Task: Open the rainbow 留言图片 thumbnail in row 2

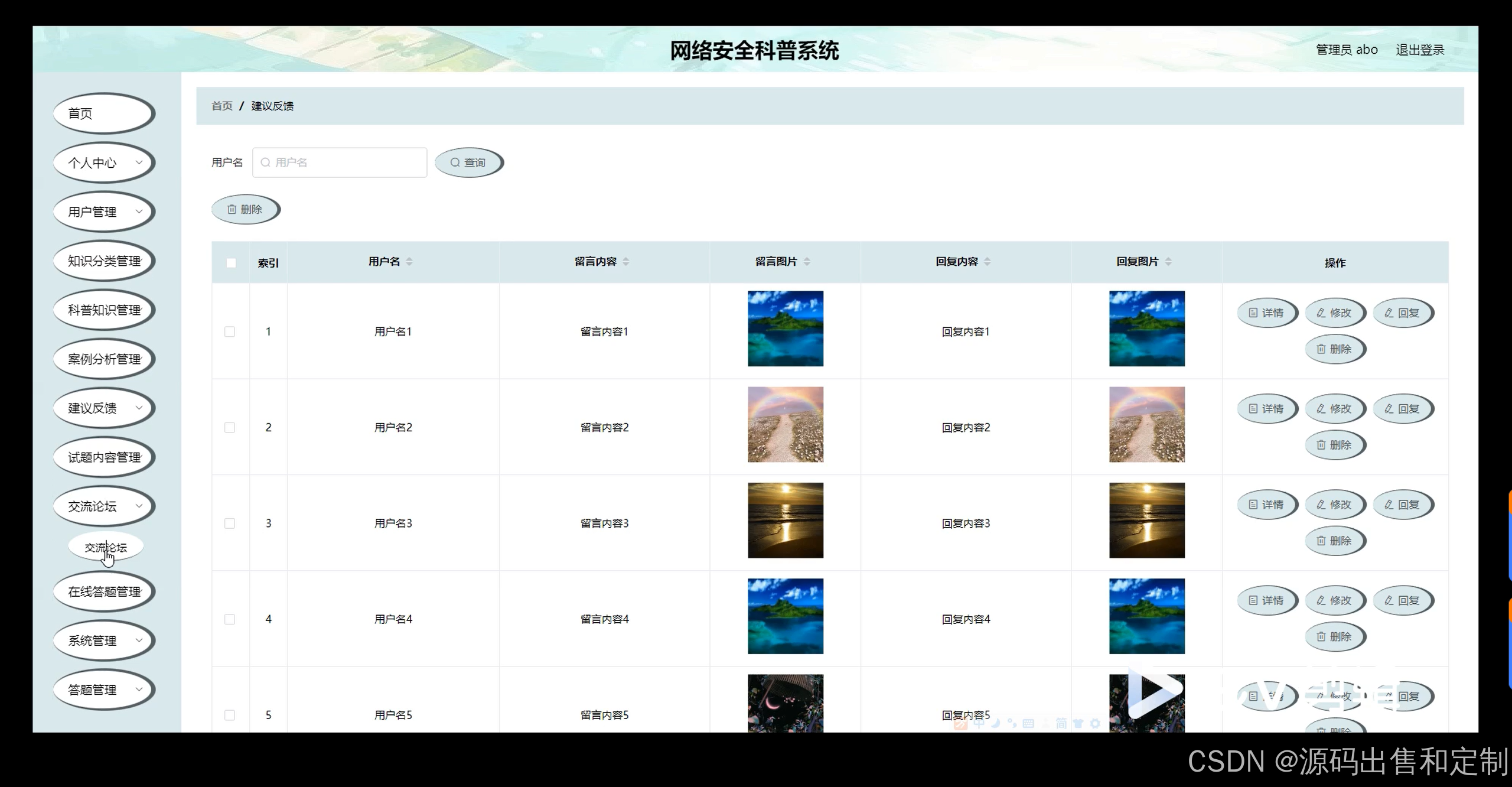Action: pyautogui.click(x=785, y=424)
